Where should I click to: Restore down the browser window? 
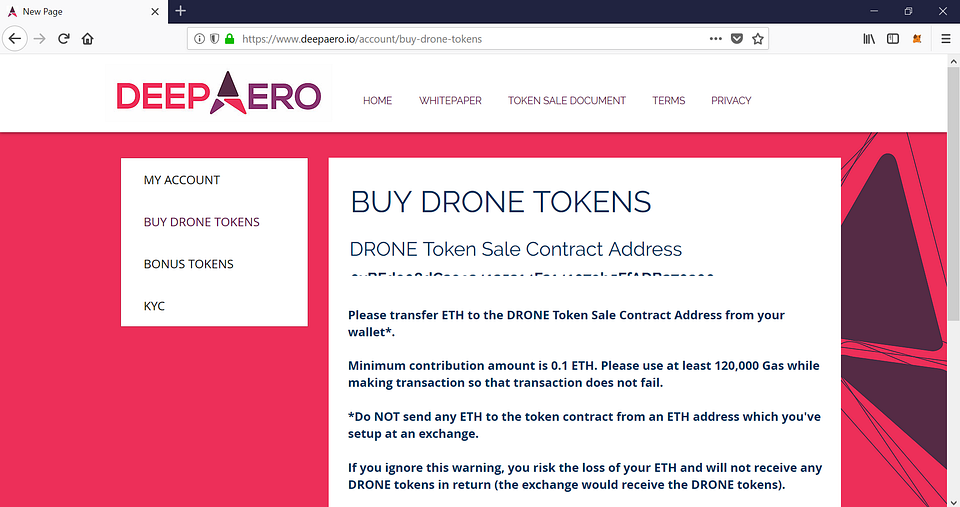click(x=908, y=11)
